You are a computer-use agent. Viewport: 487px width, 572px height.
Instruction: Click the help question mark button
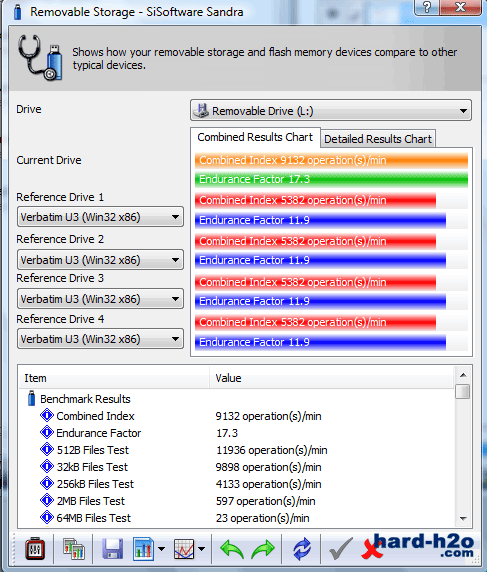(427, 7)
